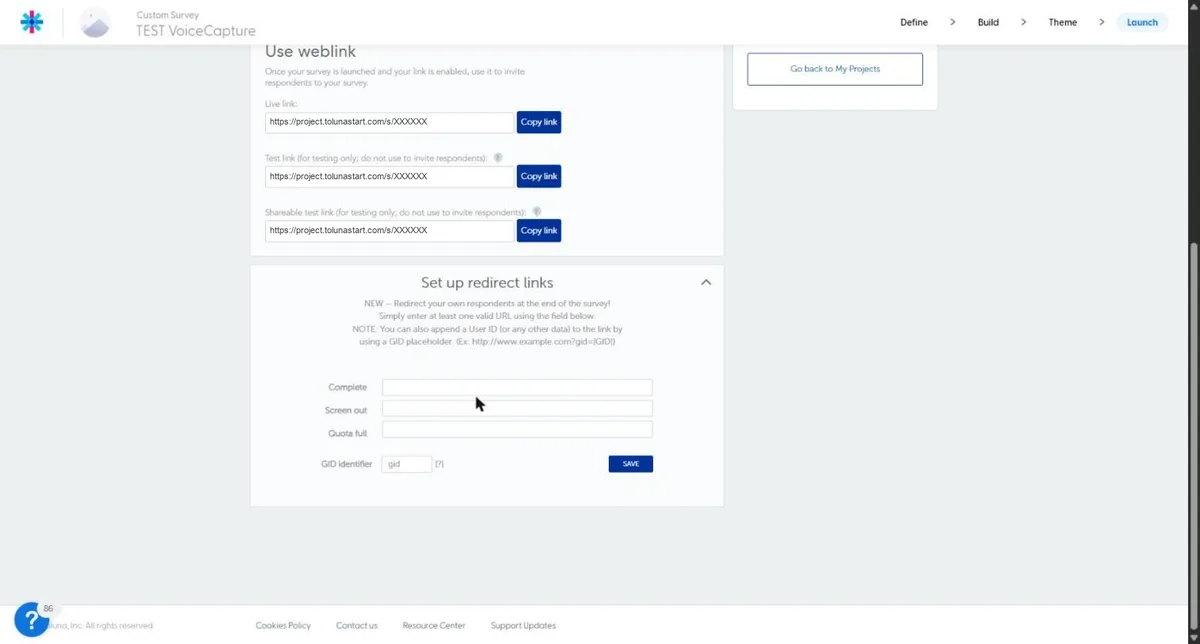
Task: Go to the Build step
Action: [x=988, y=22]
